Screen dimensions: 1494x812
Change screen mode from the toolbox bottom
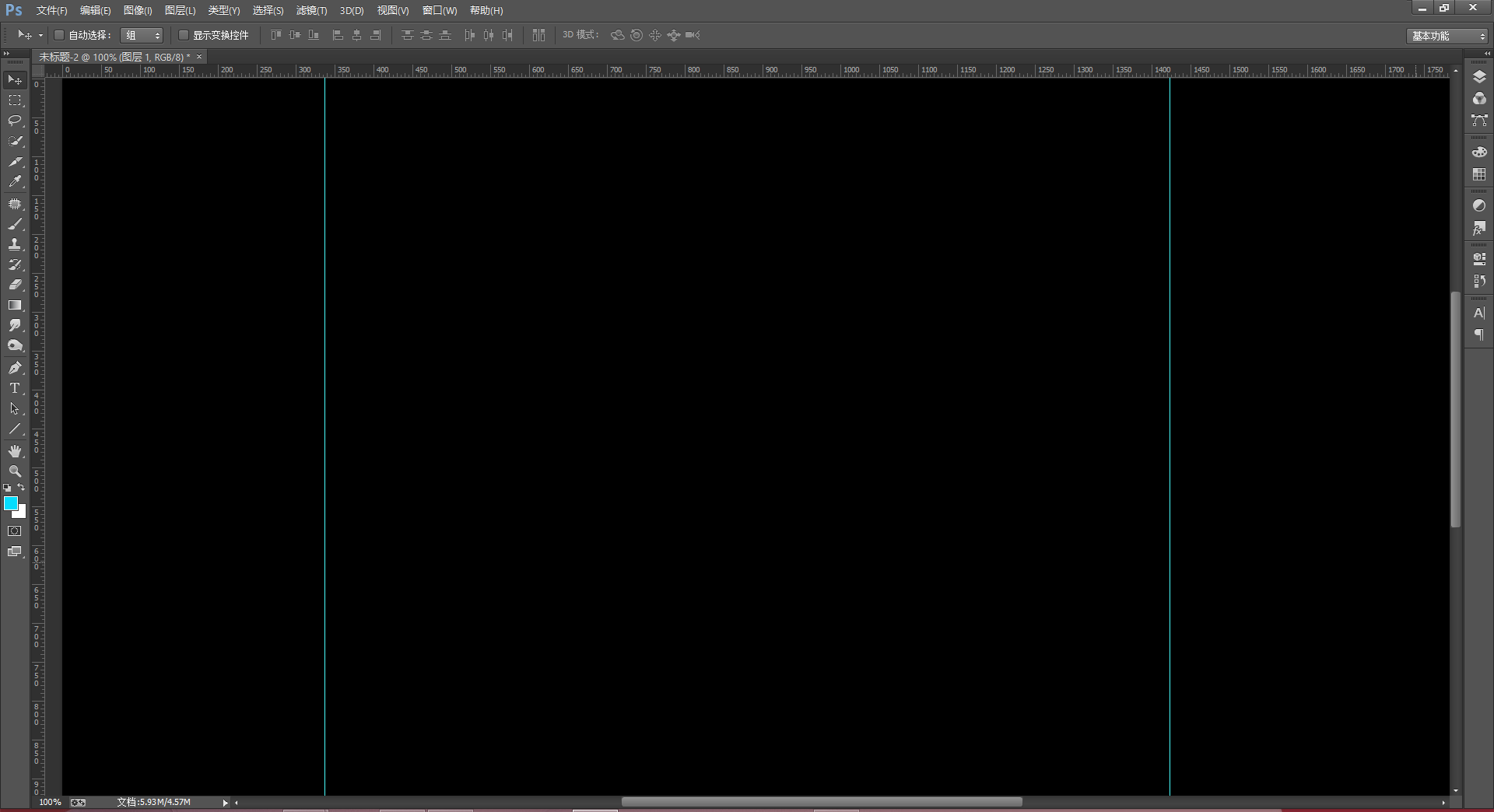[x=15, y=551]
